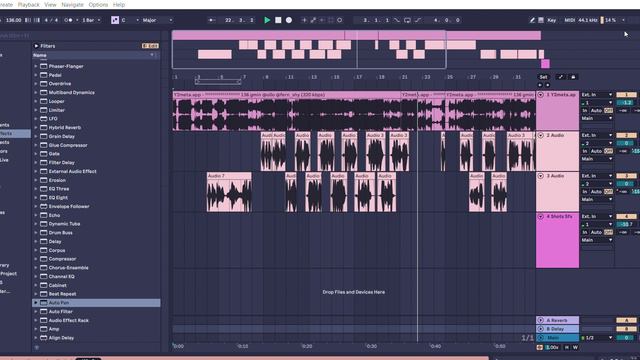Click the Session Record circle outline button
Image resolution: width=640 pixels, height=360 pixels.
tap(340, 20)
